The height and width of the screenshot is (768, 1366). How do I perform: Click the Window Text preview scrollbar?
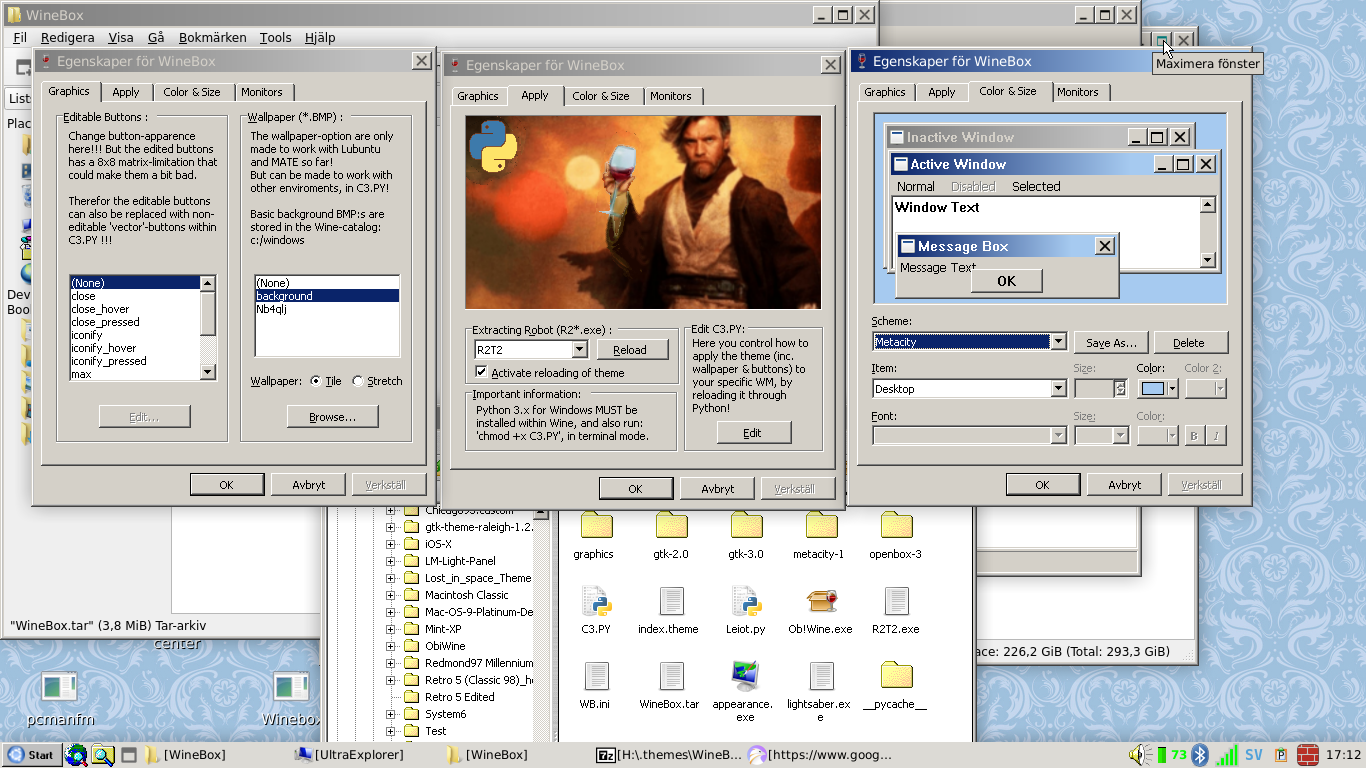point(1208,233)
